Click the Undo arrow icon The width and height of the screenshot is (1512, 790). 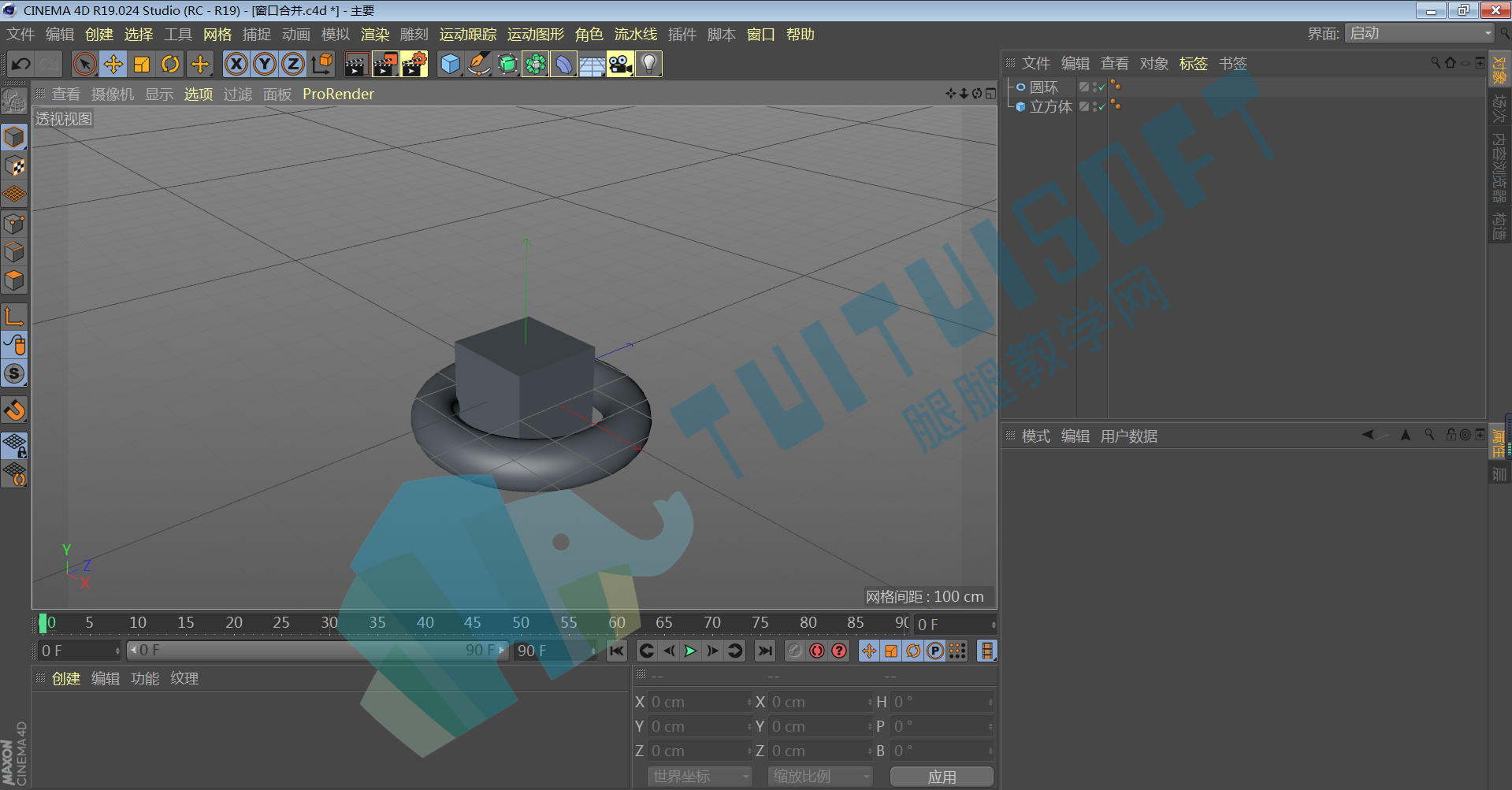[x=21, y=64]
